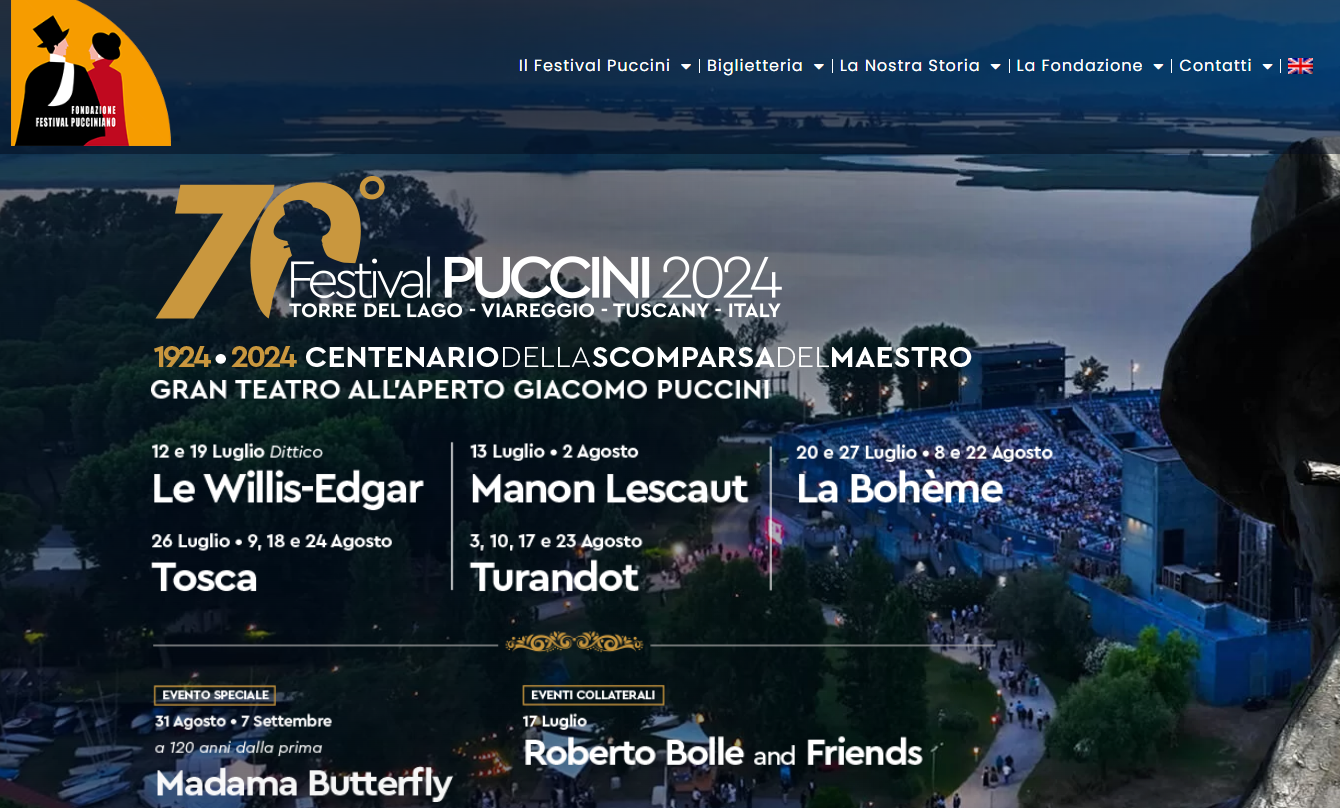Click 'Torre del Lago - Viareggio - Tuscany - Italy' text
Viewport: 1340px width, 808px height.
pos(535,310)
